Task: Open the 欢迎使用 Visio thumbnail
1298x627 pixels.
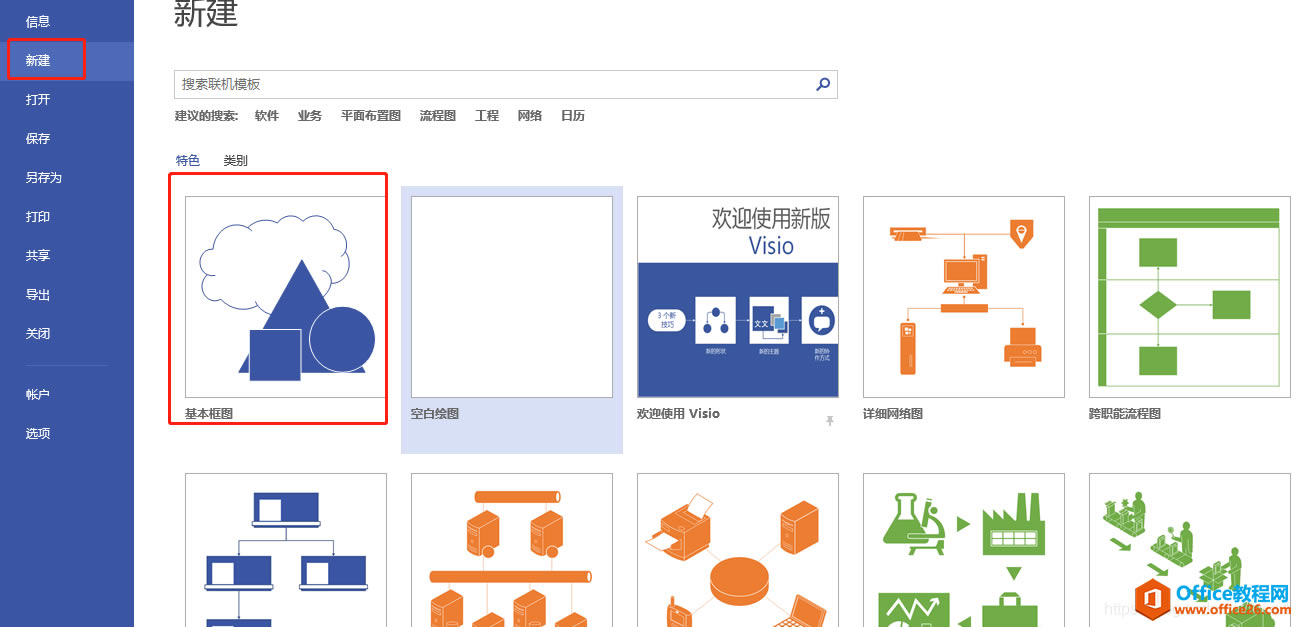Action: point(738,297)
